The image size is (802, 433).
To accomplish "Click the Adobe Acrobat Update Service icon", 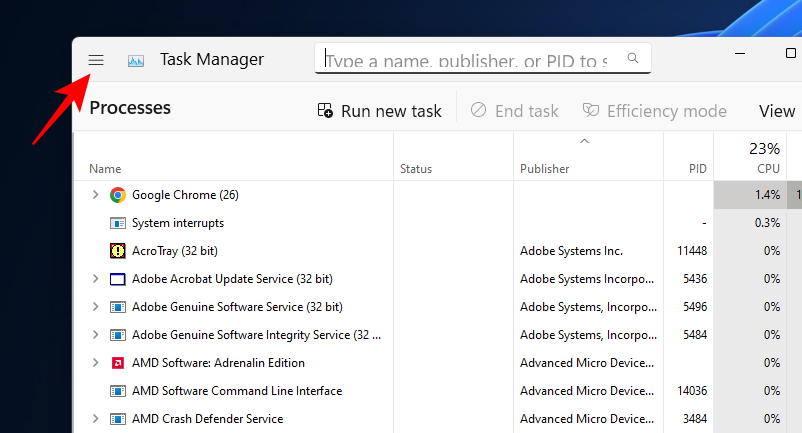I will tap(117, 279).
